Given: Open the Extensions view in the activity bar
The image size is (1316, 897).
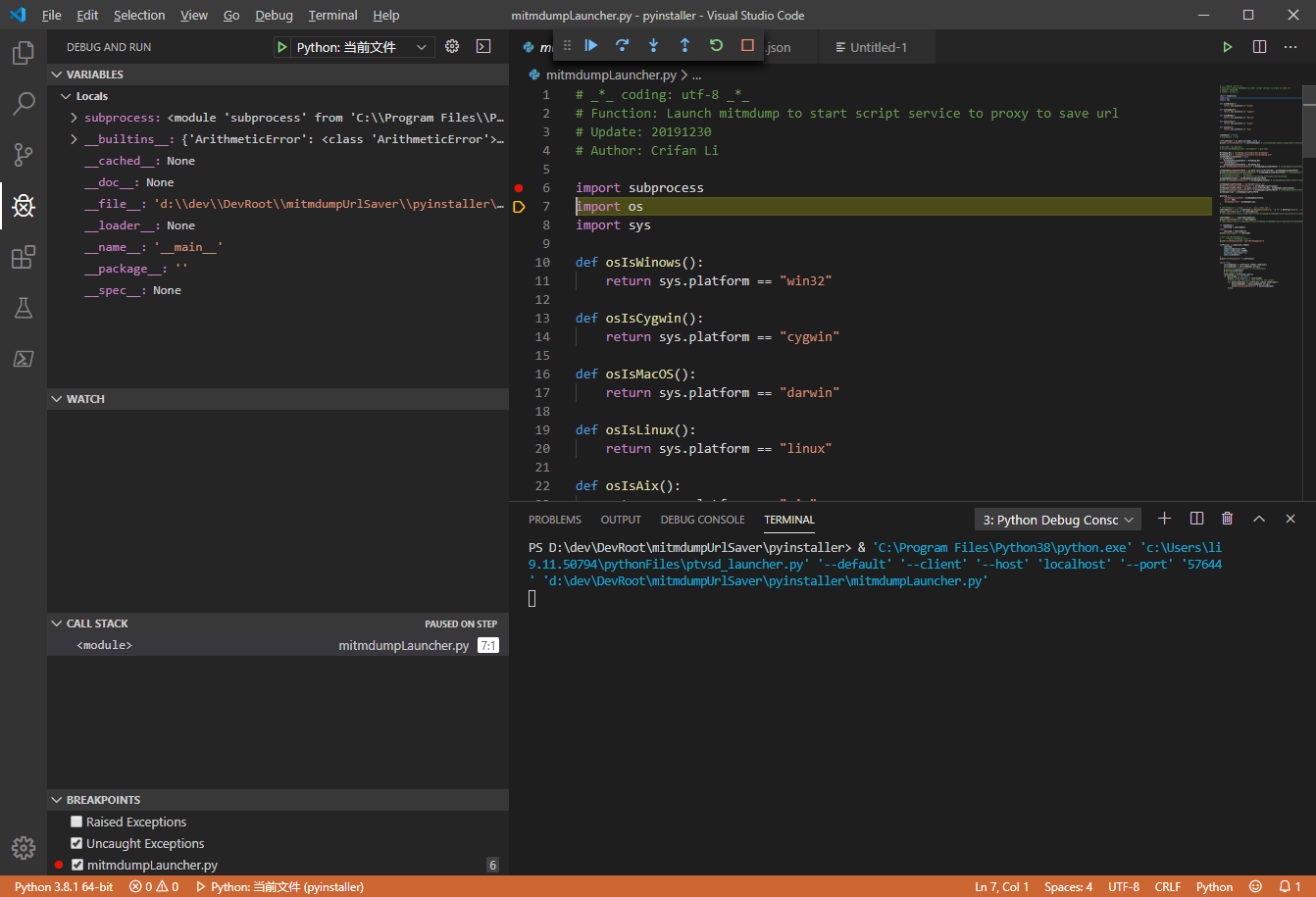Looking at the screenshot, I should 24,258.
